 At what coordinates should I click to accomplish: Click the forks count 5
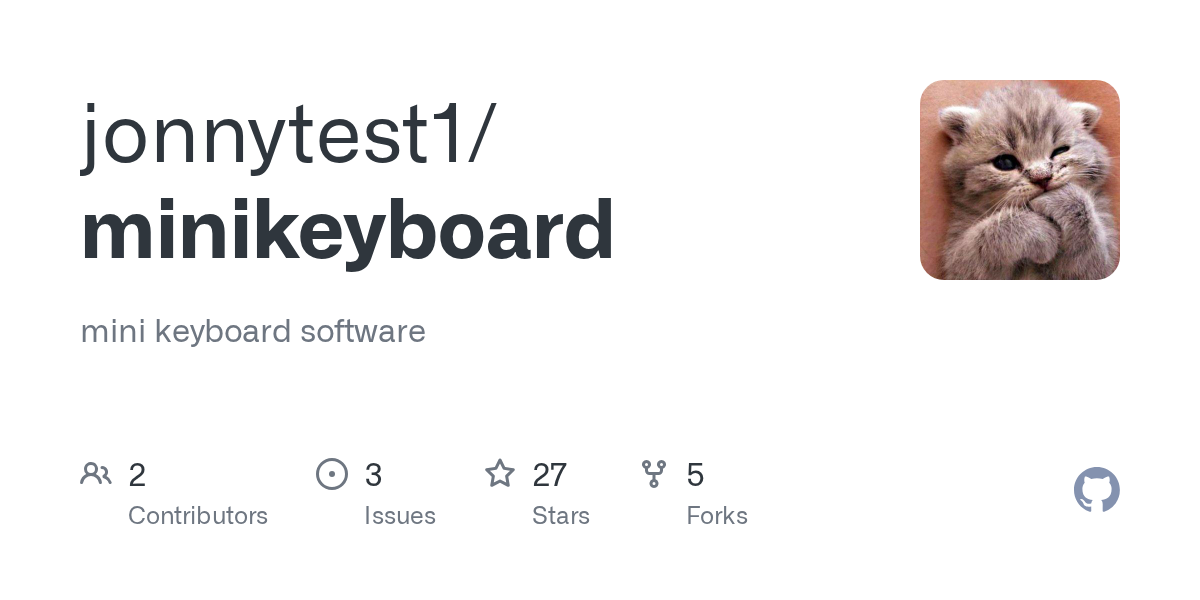click(695, 475)
